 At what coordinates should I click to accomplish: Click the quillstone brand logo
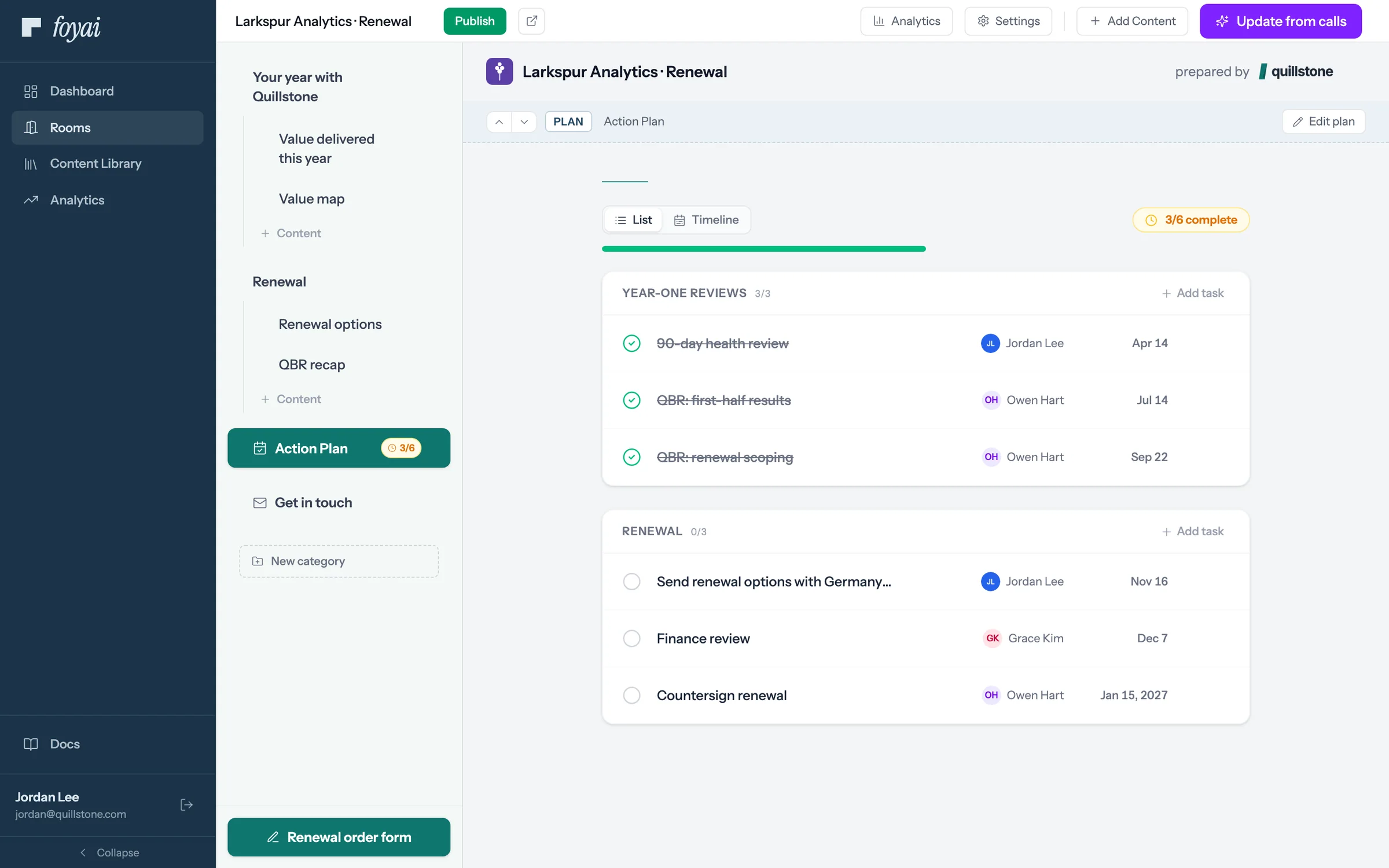tap(1296, 72)
